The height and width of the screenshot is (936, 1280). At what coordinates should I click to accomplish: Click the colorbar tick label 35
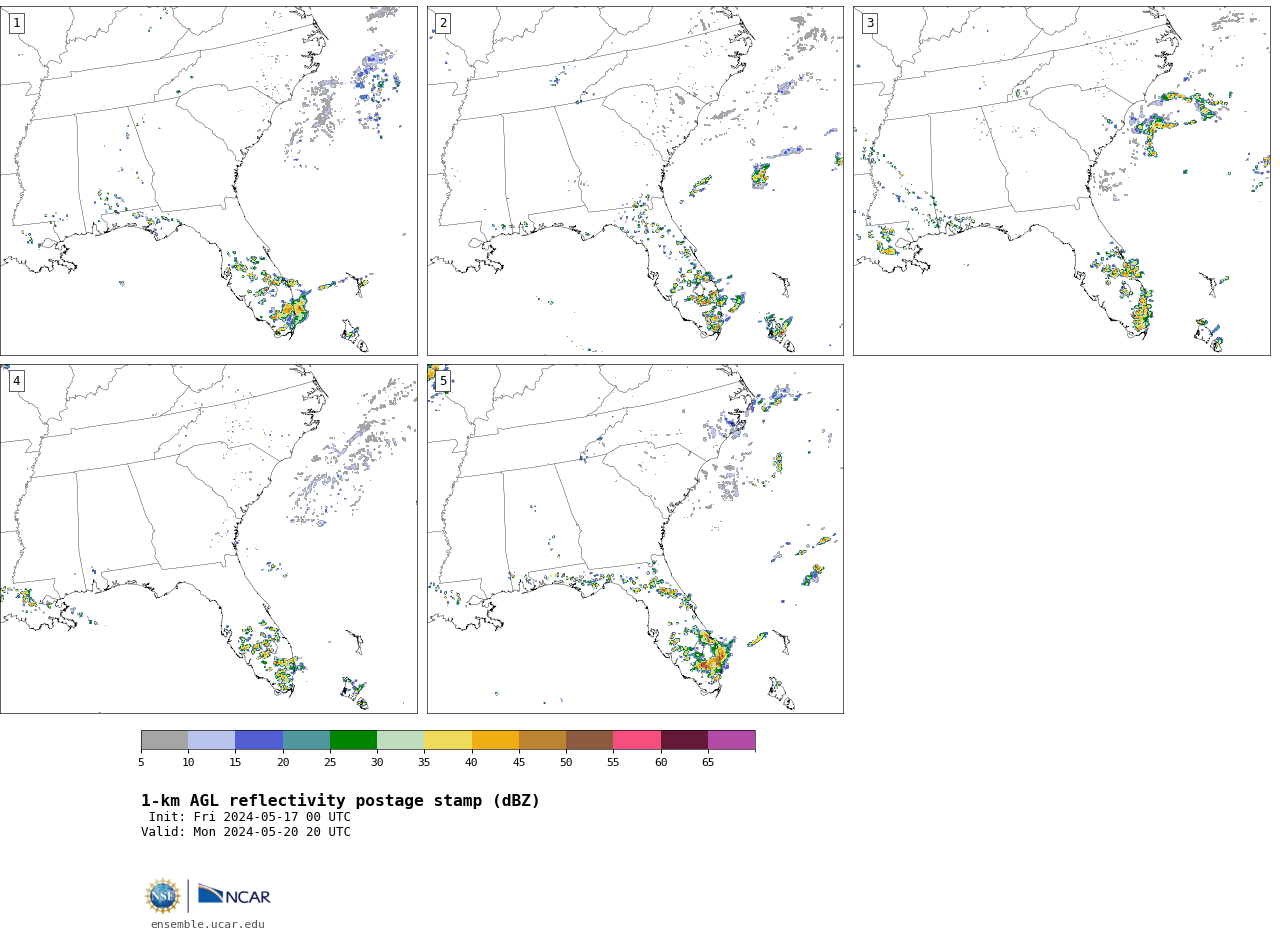424,763
